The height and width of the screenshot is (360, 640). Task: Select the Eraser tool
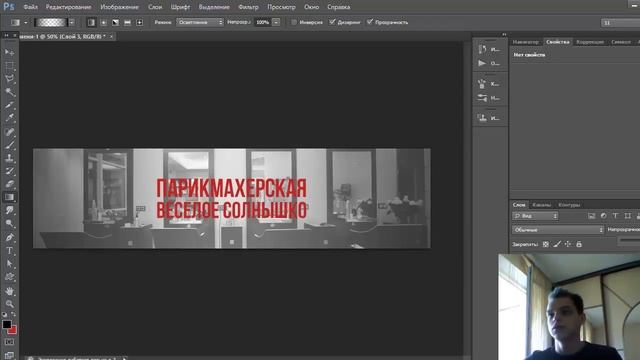click(9, 184)
